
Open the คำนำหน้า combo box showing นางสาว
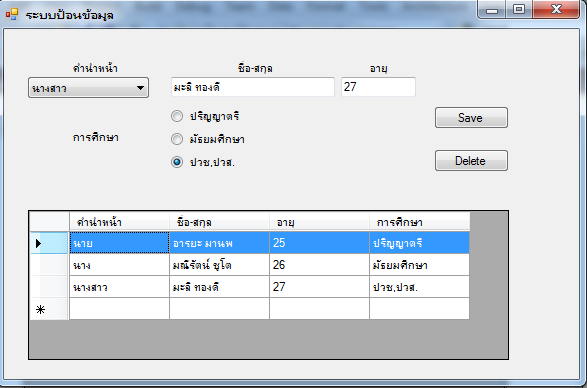(x=88, y=88)
